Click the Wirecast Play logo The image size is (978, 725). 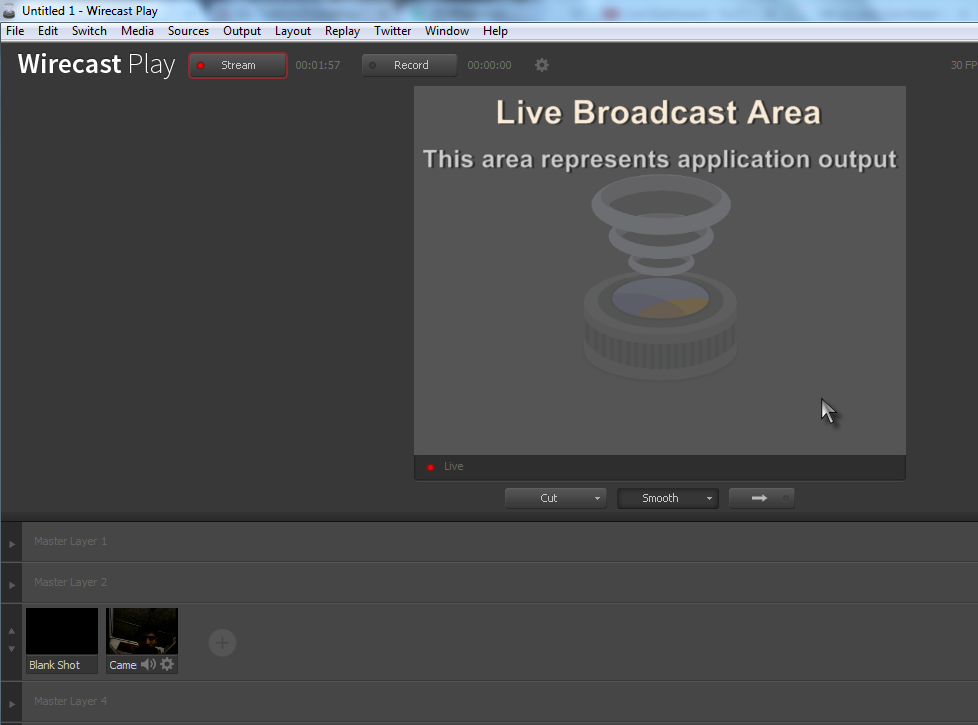[96, 64]
